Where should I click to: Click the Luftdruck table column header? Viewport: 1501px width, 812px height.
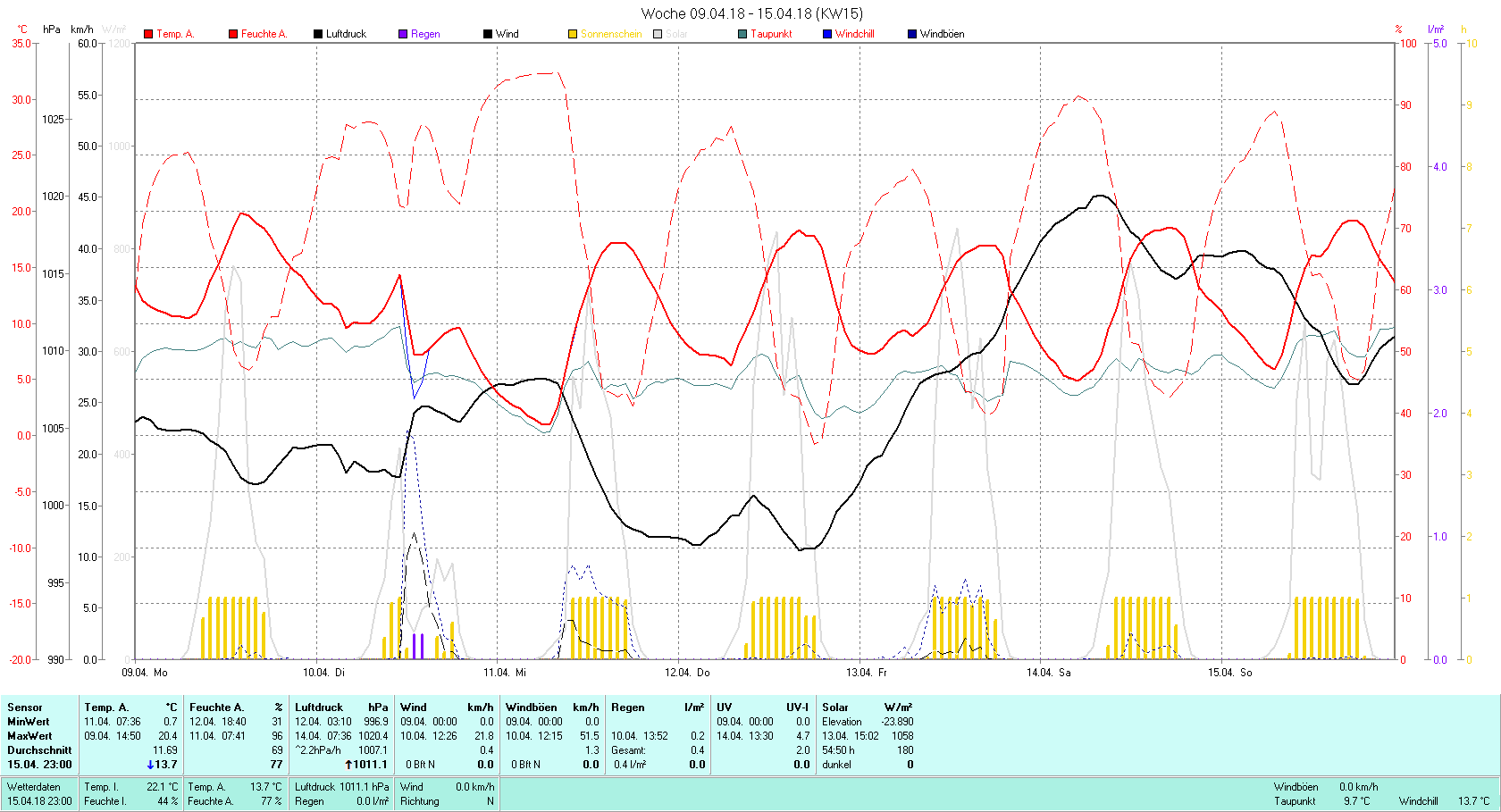319,707
